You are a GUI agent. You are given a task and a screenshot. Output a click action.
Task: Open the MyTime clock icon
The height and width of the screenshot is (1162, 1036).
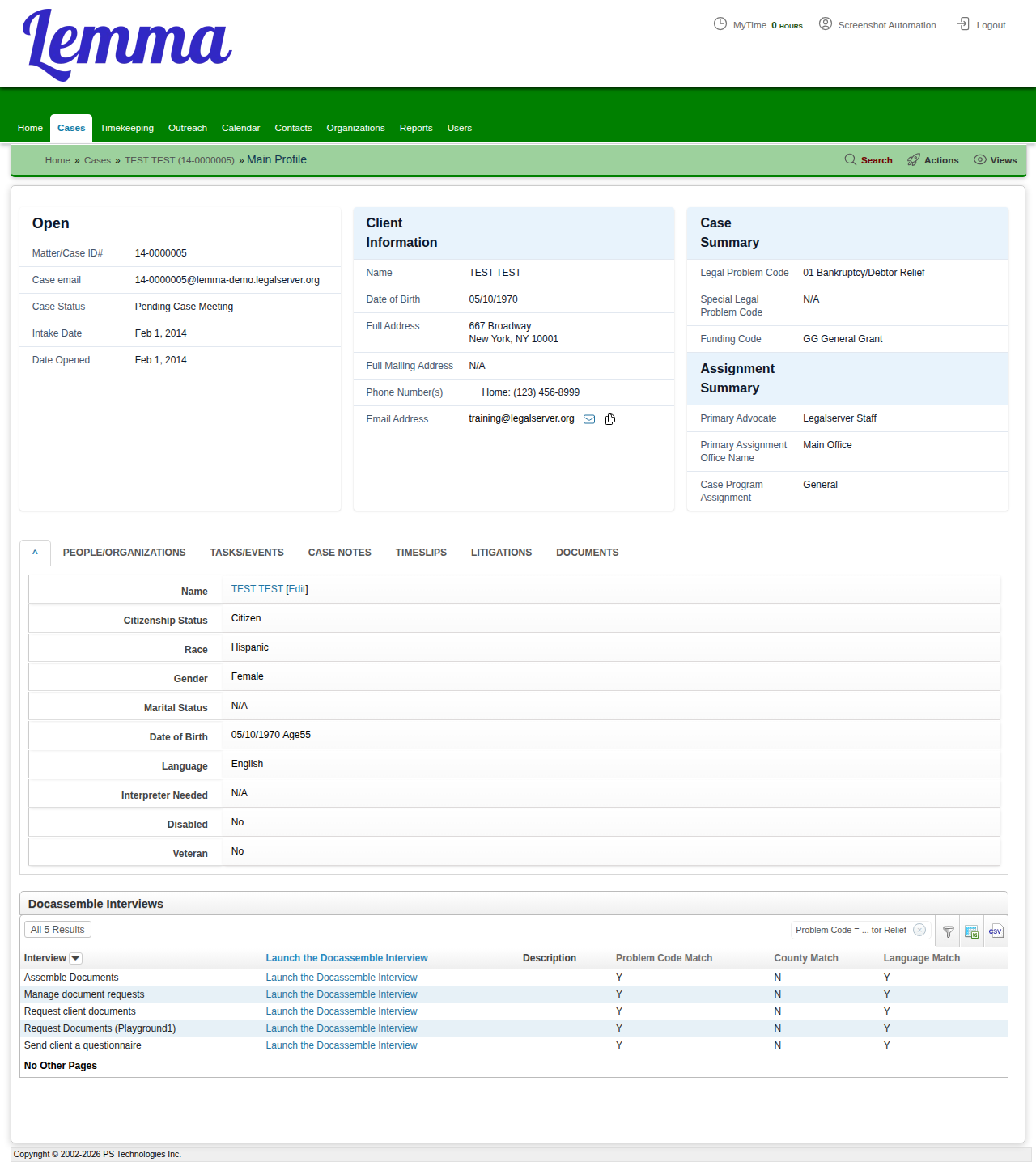[x=720, y=23]
